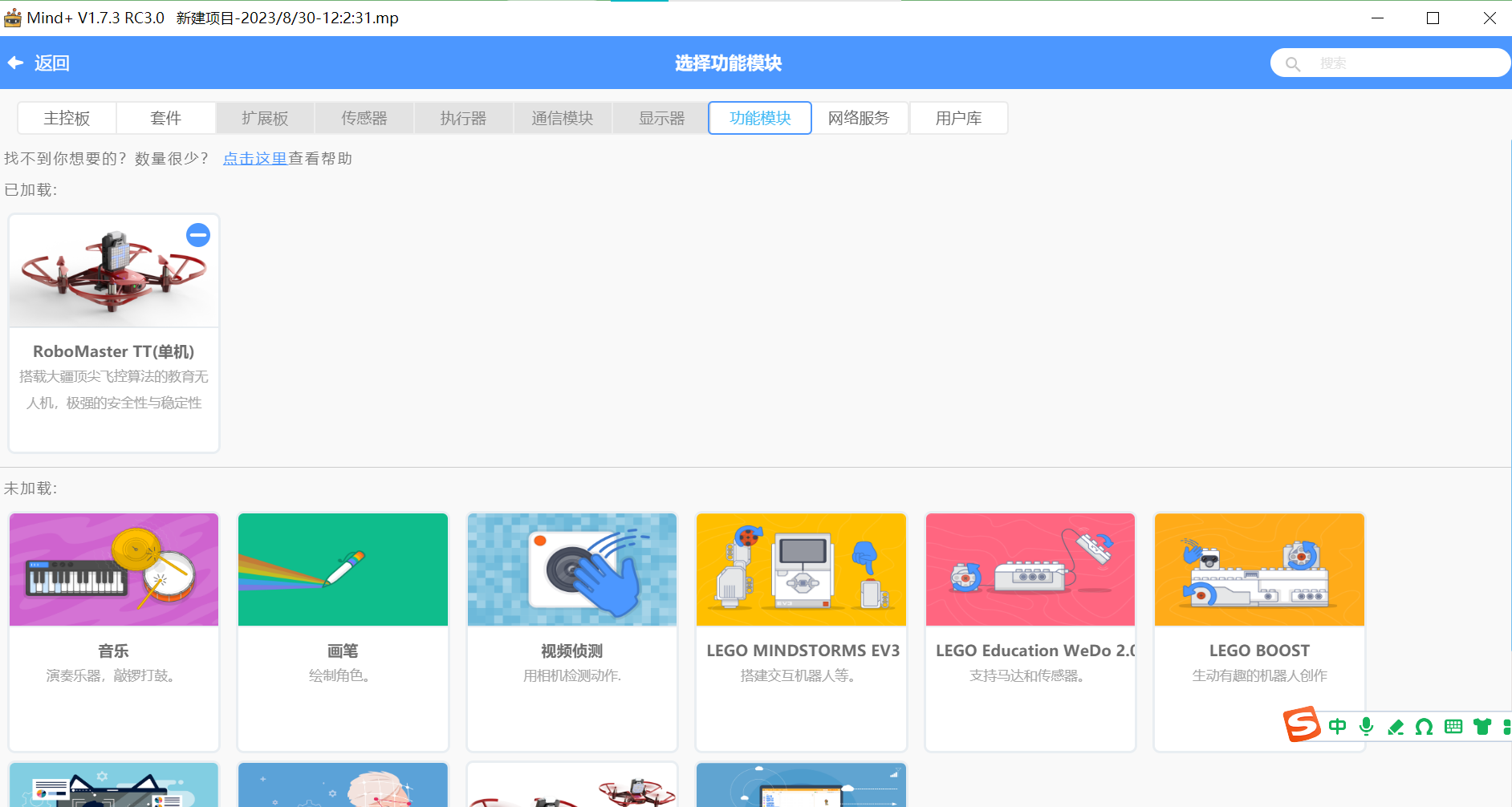Open the 点击这里 help link
The height and width of the screenshot is (807, 1512).
[x=255, y=158]
